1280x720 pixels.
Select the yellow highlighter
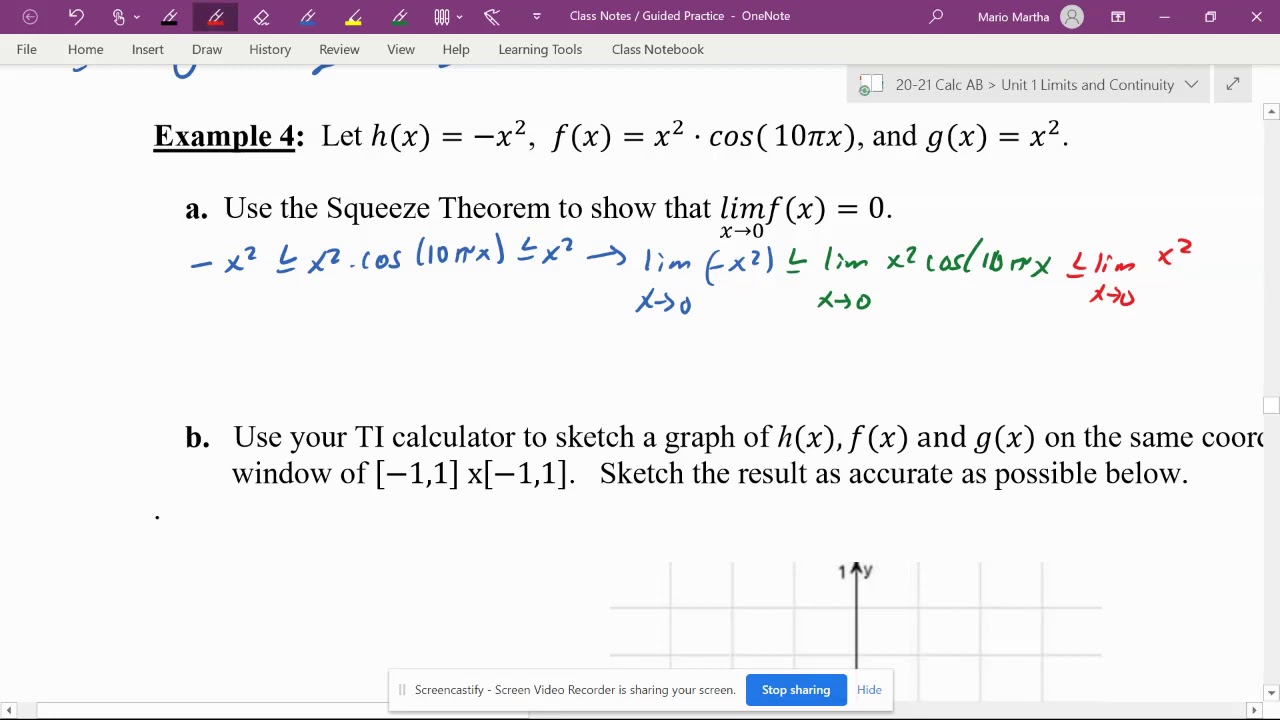tap(353, 17)
